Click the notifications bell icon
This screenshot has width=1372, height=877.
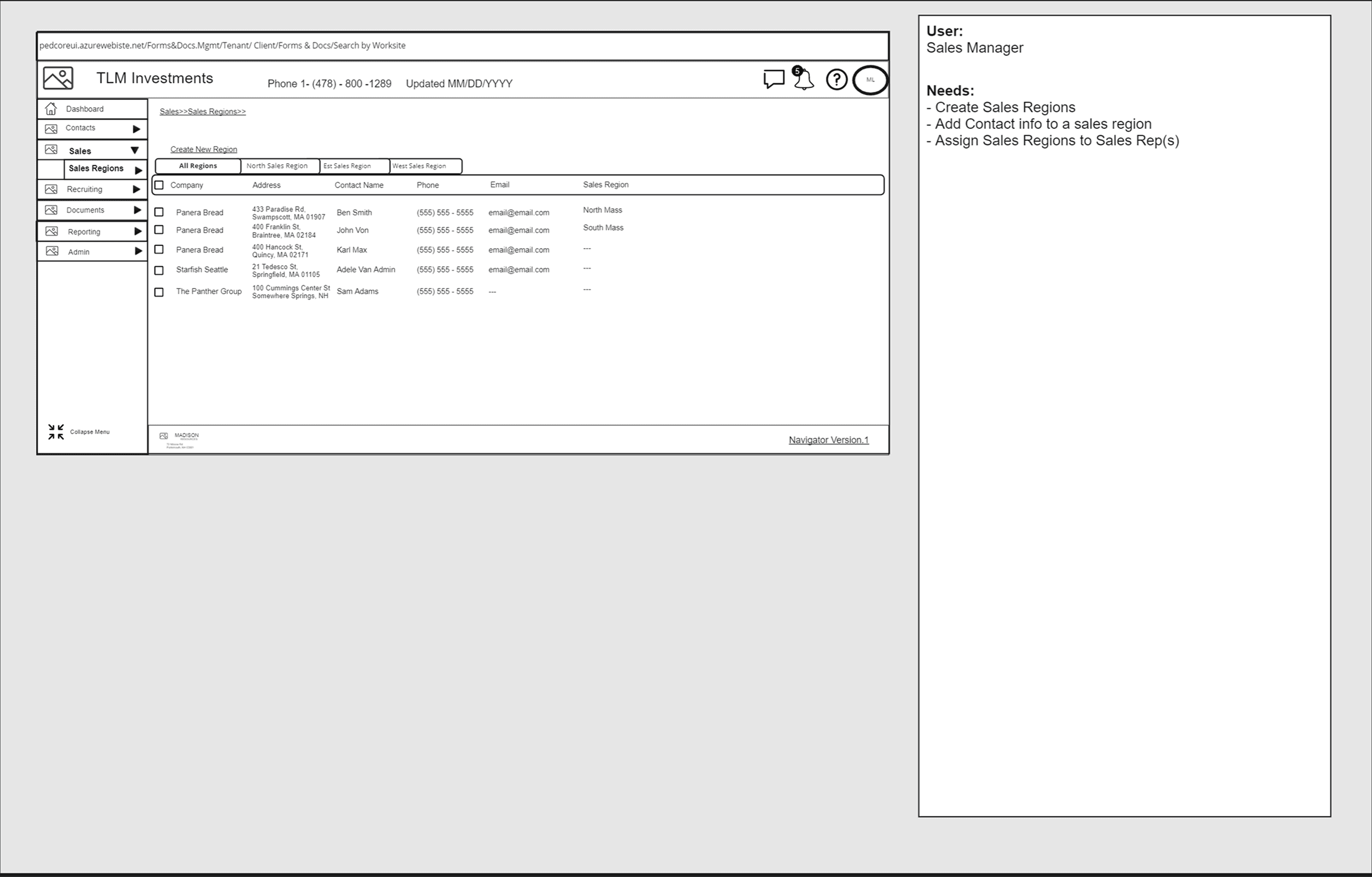(804, 79)
